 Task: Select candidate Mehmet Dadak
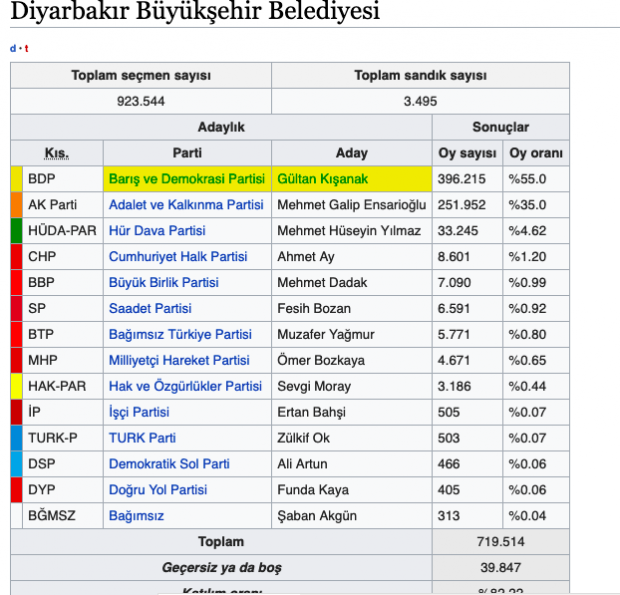click(322, 282)
